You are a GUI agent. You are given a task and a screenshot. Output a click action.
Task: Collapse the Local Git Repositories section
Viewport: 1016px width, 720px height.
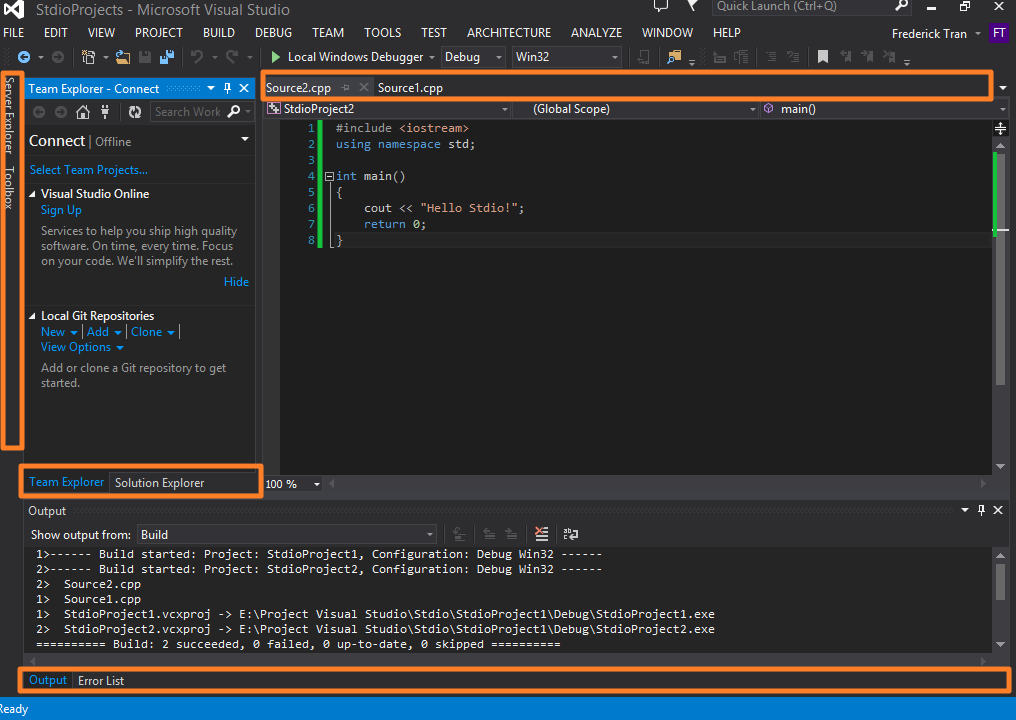[x=32, y=316]
